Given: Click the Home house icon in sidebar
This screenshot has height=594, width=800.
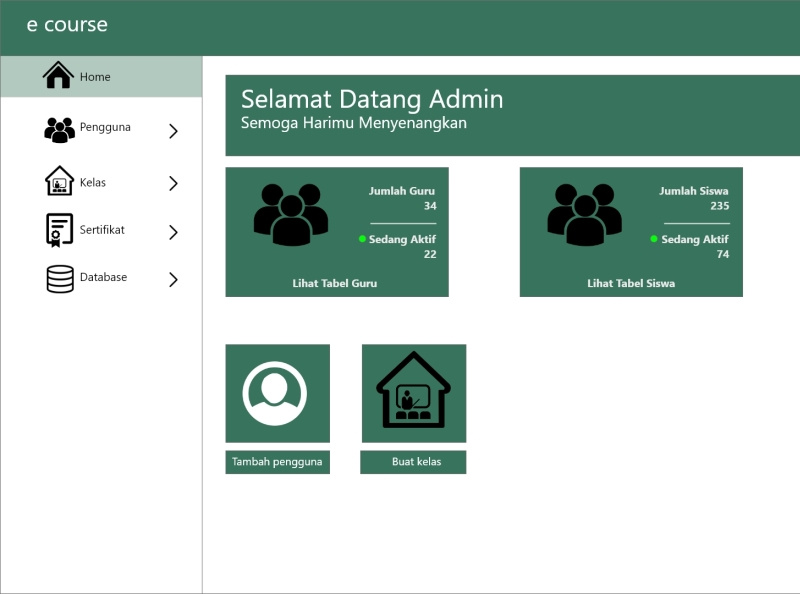Looking at the screenshot, I should pos(58,76).
